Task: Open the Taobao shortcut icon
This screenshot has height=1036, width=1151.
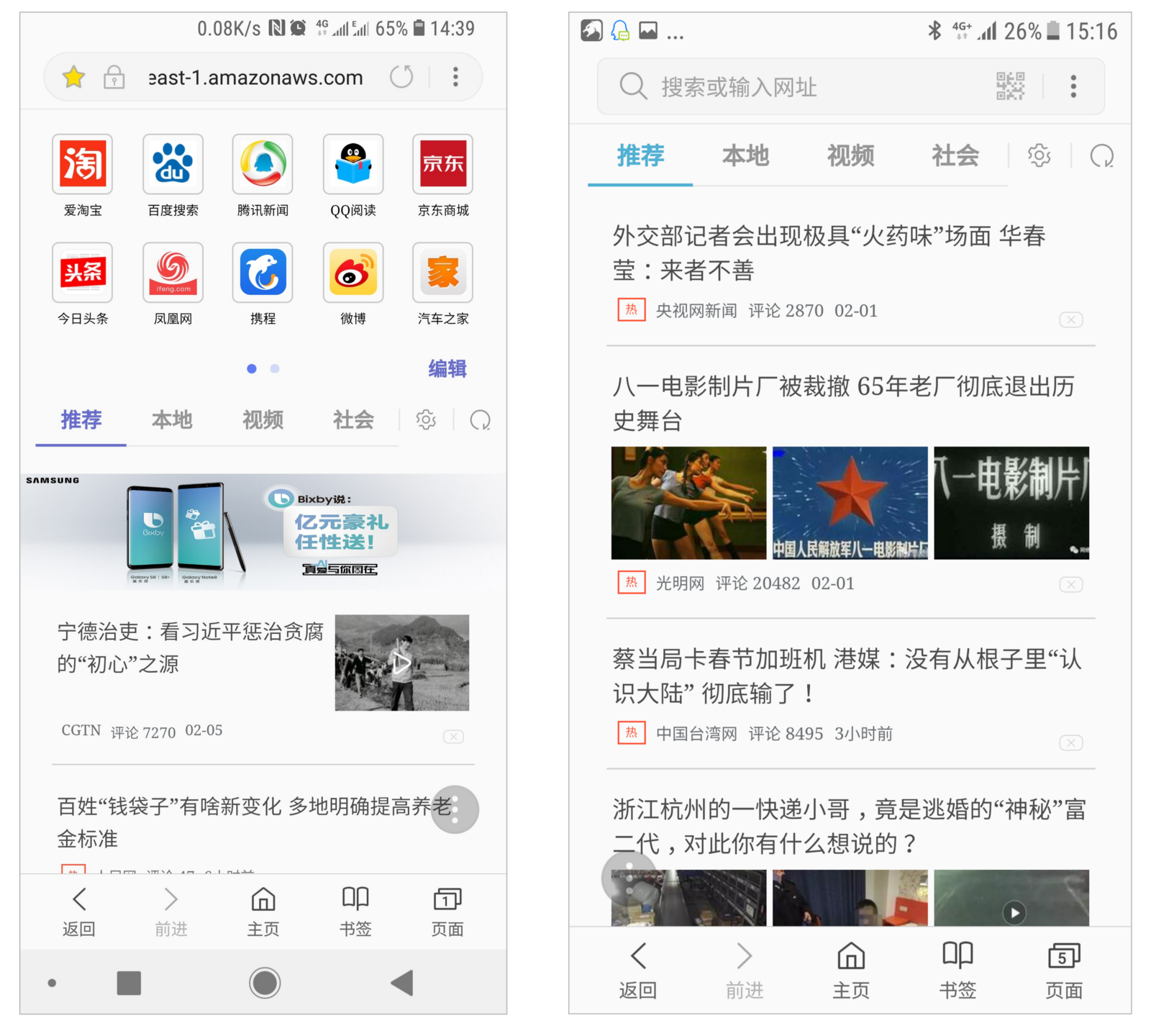Action: click(82, 164)
